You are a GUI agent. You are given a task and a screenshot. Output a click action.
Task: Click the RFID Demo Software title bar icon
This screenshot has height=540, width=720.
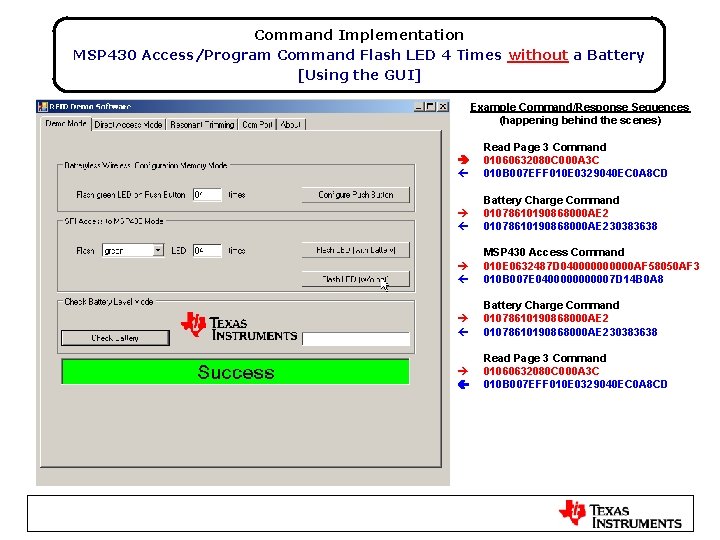click(43, 107)
